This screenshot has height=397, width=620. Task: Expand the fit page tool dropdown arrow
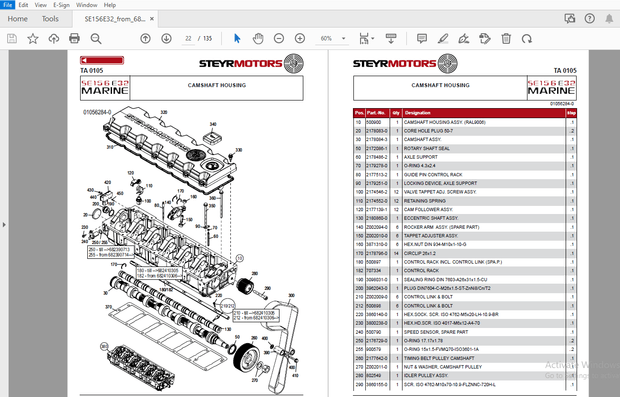(372, 38)
